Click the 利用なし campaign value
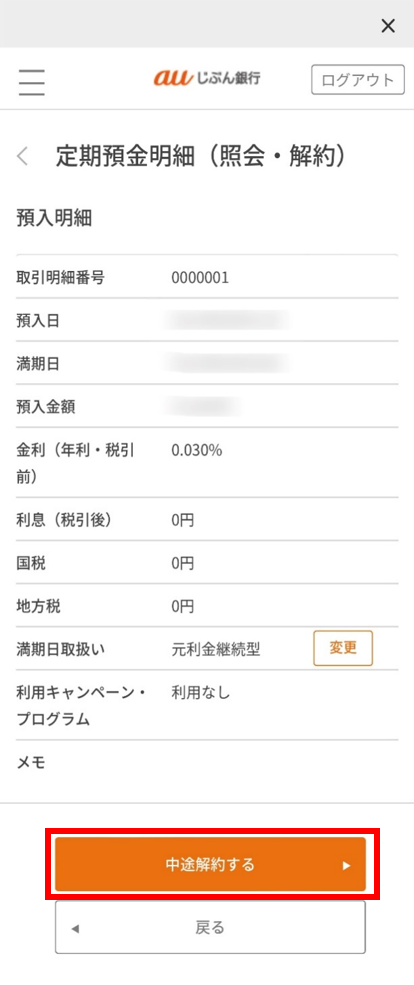Screen dimensions: 414x985 201,694
